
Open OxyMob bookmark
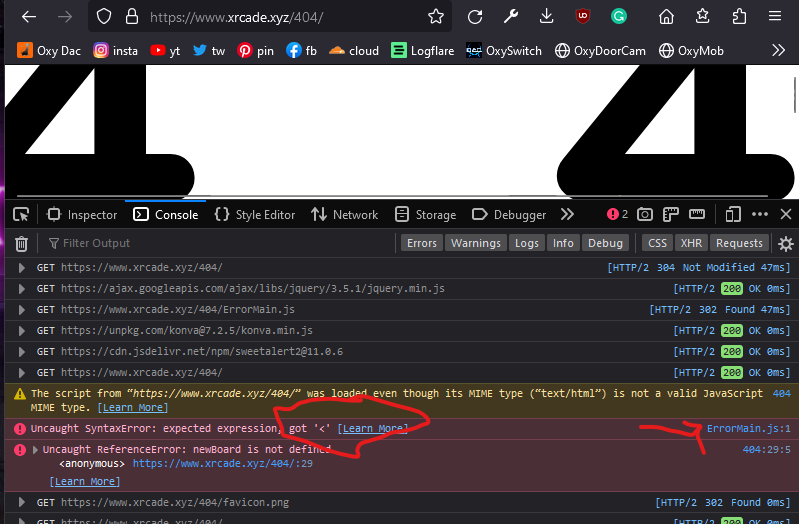(x=691, y=50)
